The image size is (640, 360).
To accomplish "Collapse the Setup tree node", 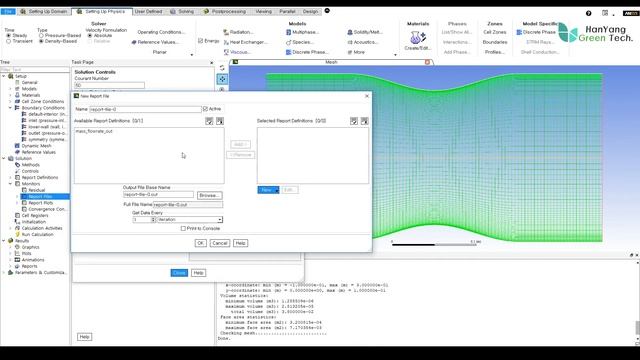I will tap(4, 76).
